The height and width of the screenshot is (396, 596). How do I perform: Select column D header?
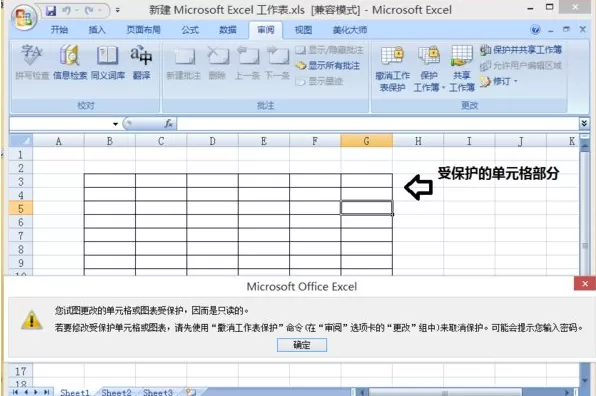[x=212, y=141]
